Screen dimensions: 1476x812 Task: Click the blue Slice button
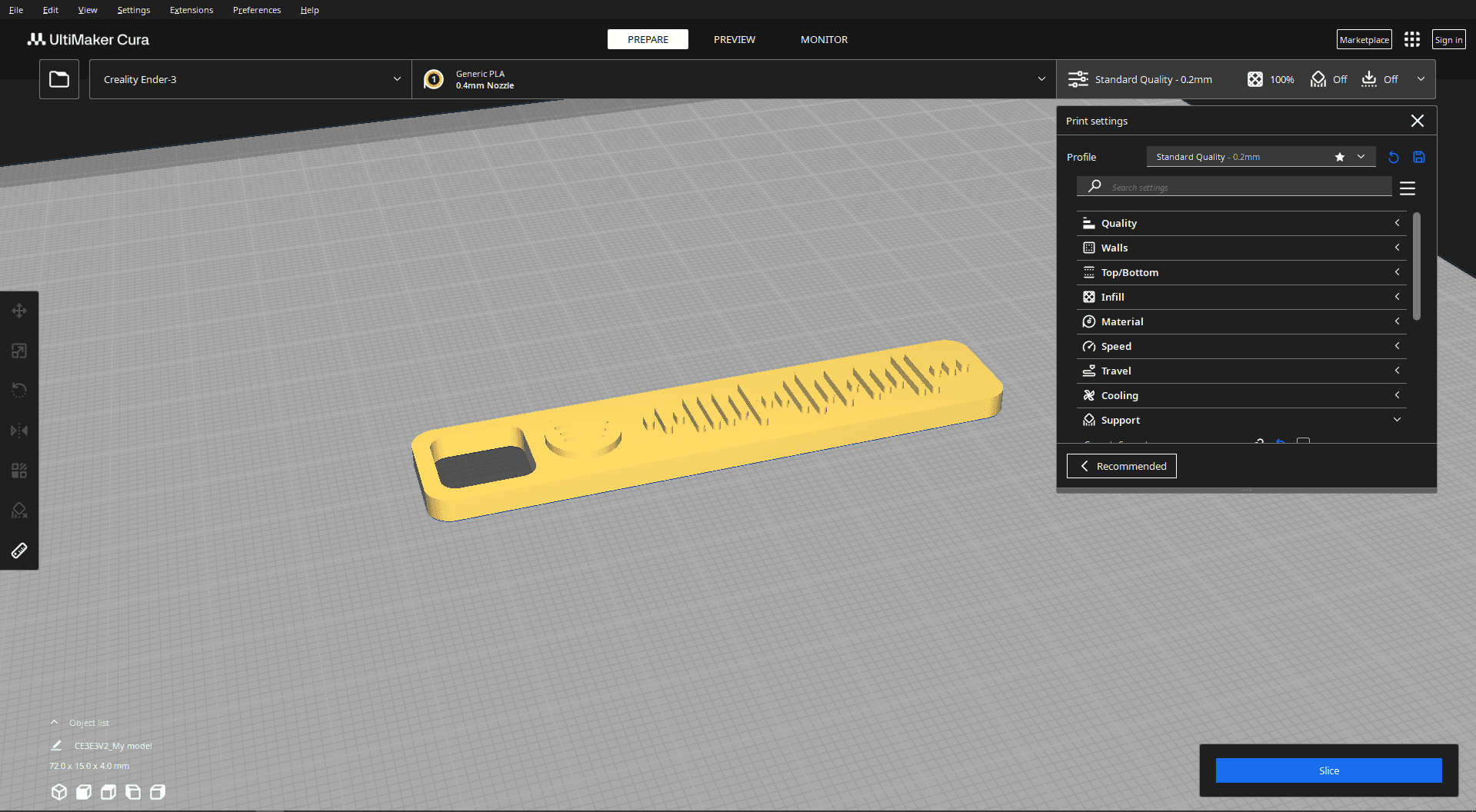tap(1328, 770)
